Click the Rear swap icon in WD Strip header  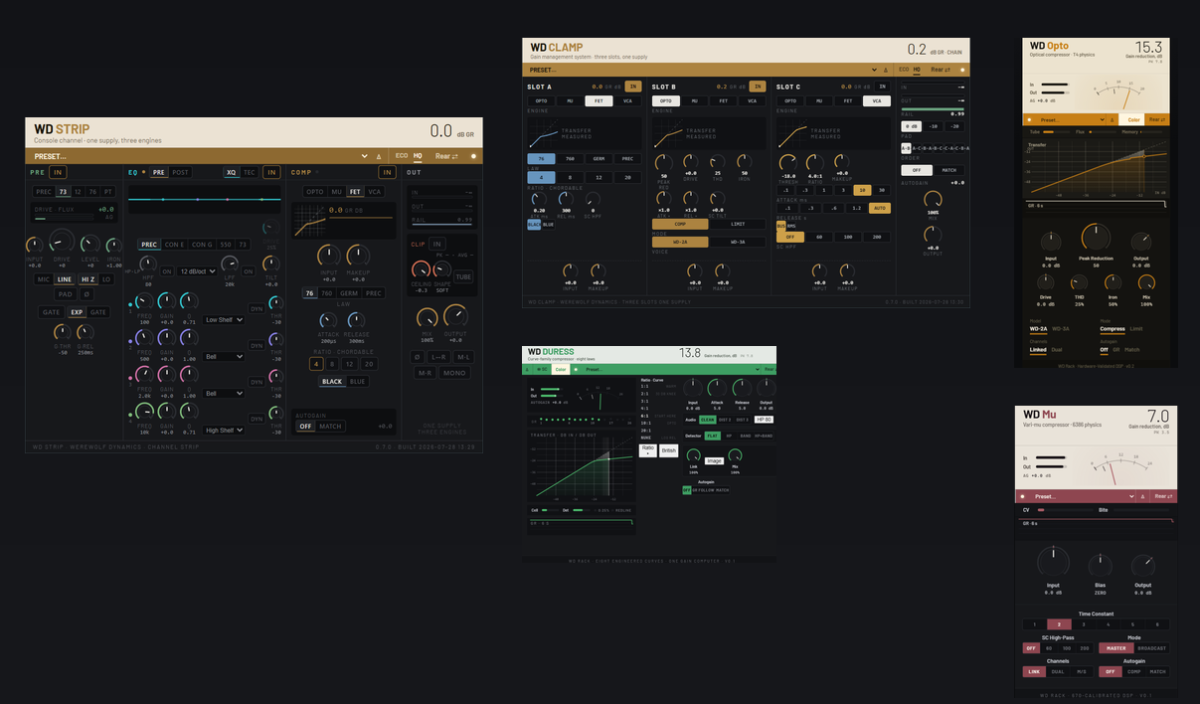[447, 156]
